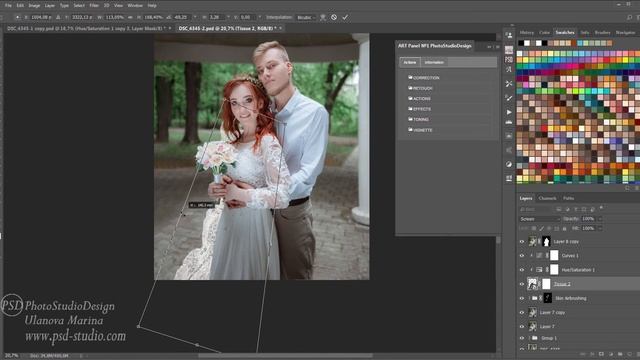The height and width of the screenshot is (360, 640).
Task: Click the Hue/Saturation 1 adjustment icon
Action: pos(539,270)
